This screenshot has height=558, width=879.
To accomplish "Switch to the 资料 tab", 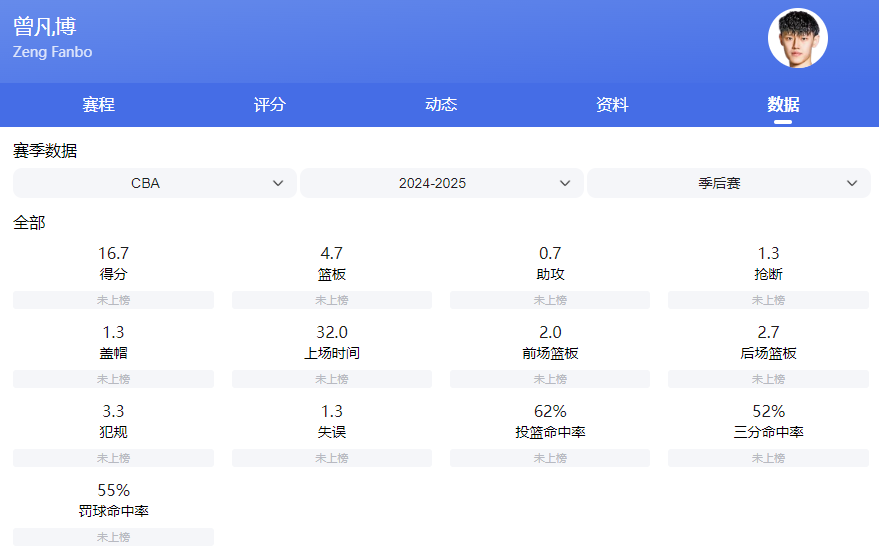I will 612,104.
